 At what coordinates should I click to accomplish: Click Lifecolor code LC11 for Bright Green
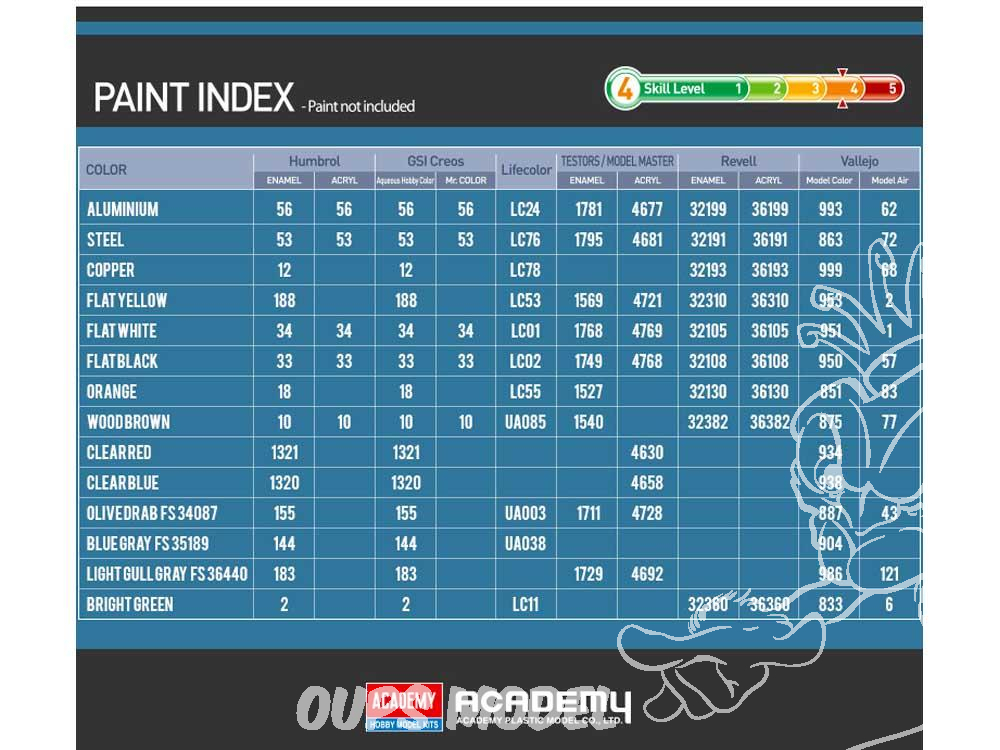click(x=526, y=605)
